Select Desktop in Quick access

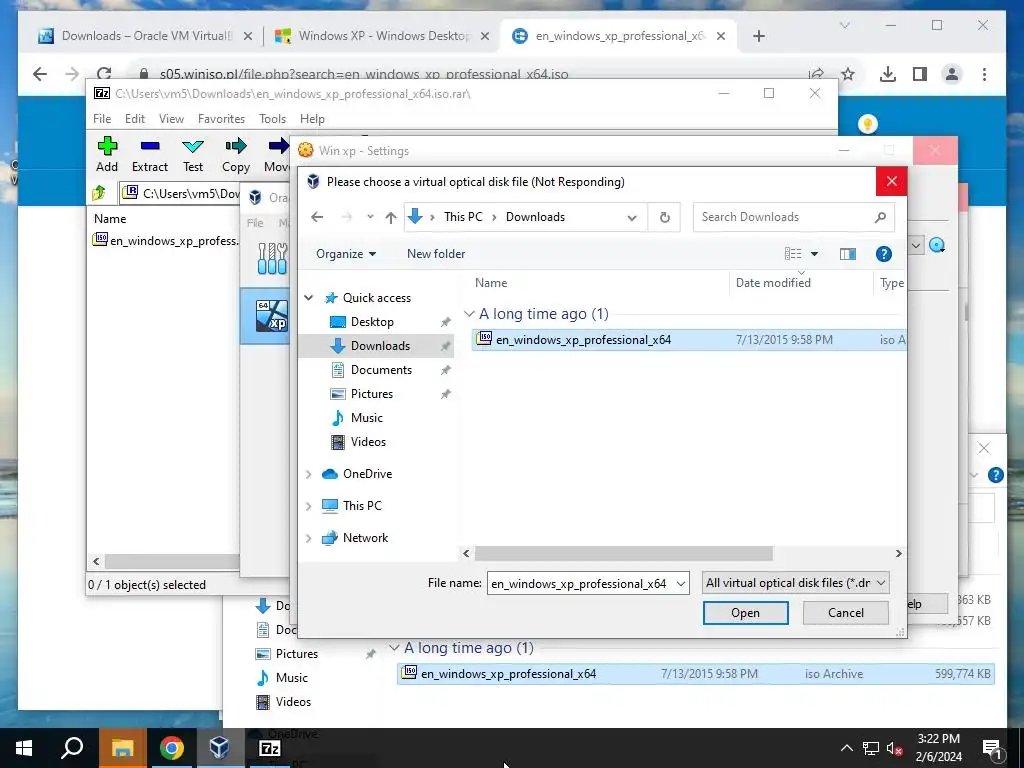(372, 322)
